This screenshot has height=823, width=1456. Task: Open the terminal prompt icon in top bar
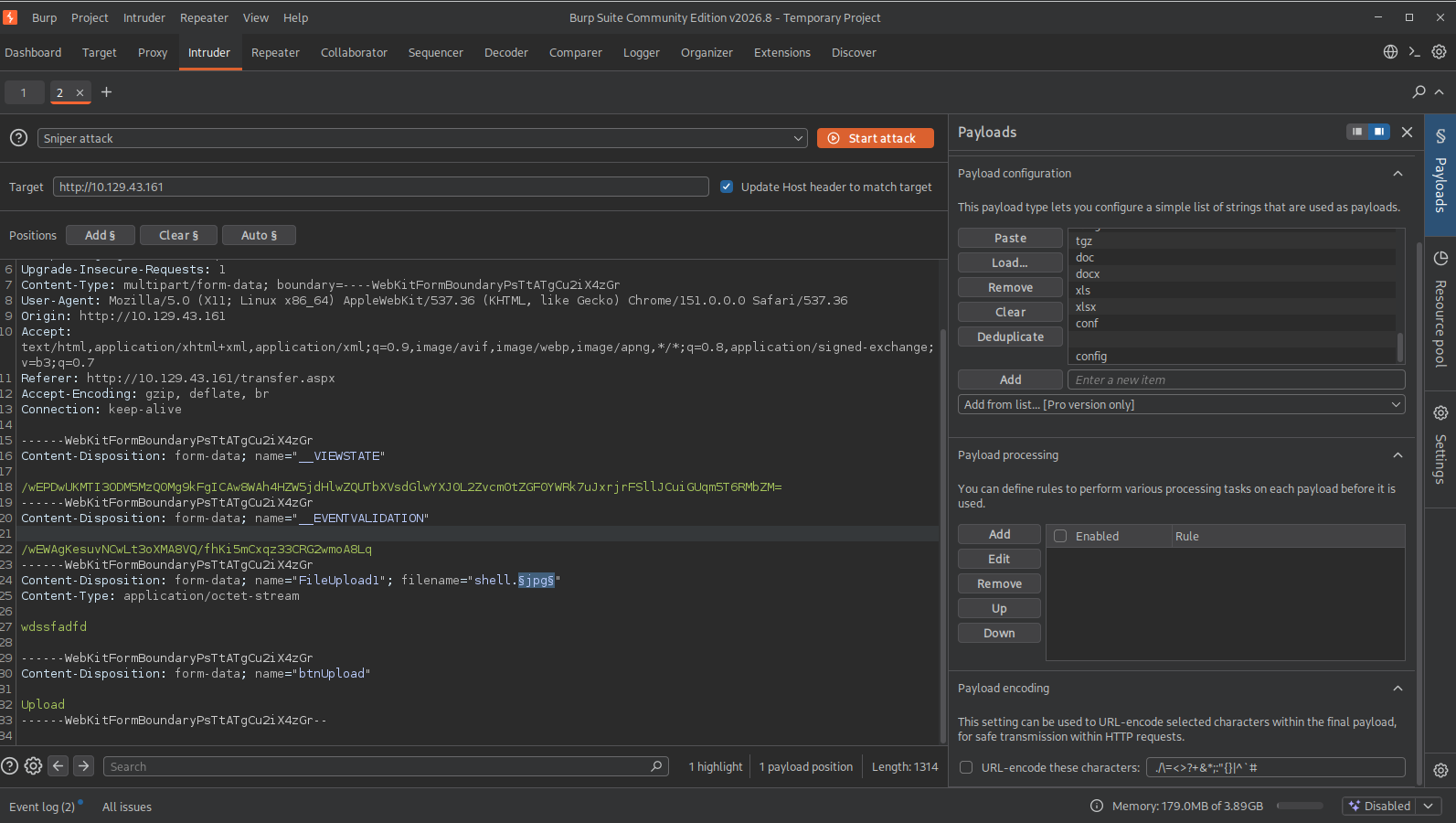tap(1415, 52)
